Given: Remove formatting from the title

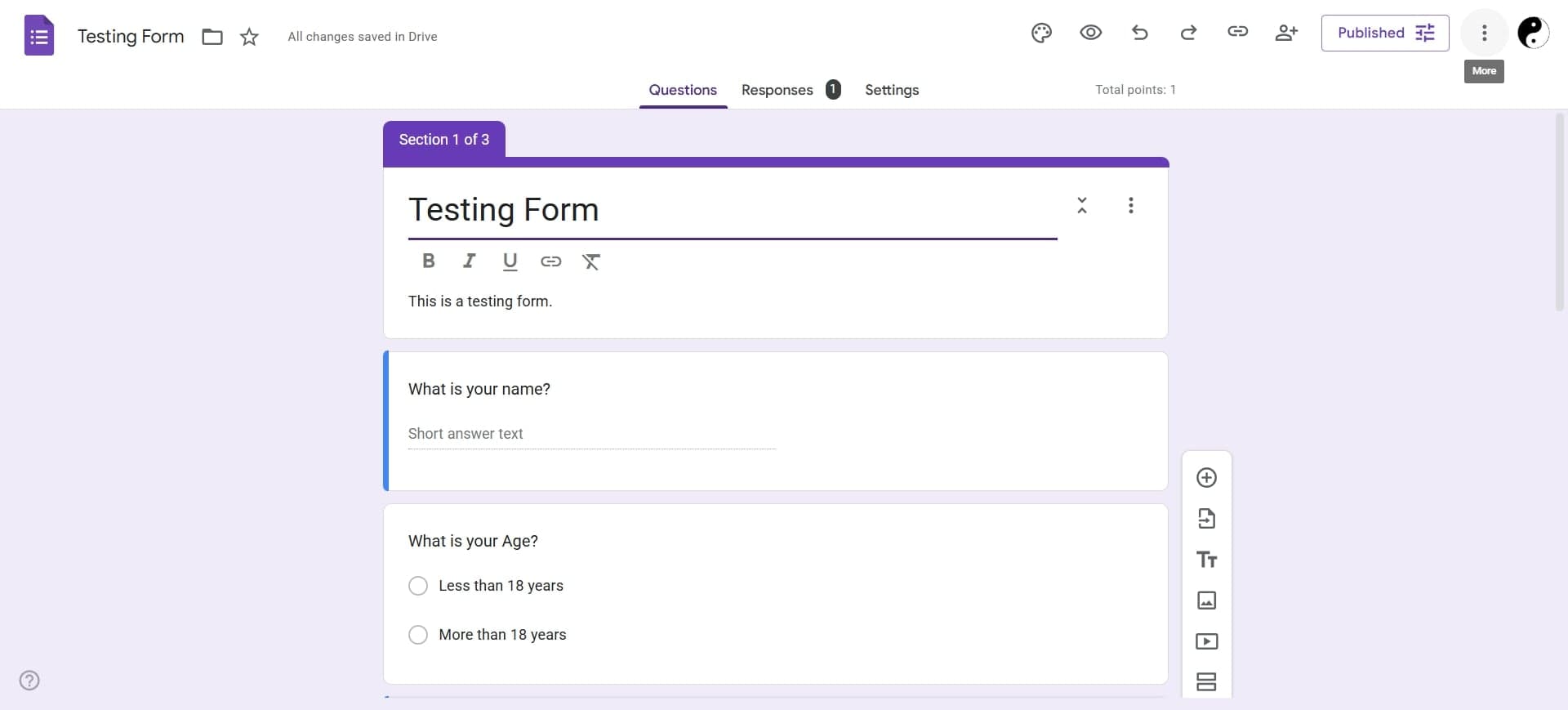Looking at the screenshot, I should coord(591,261).
